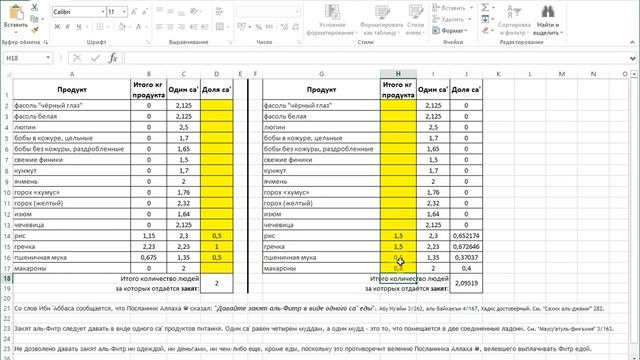Increase the cell indent

click(x=204, y=27)
